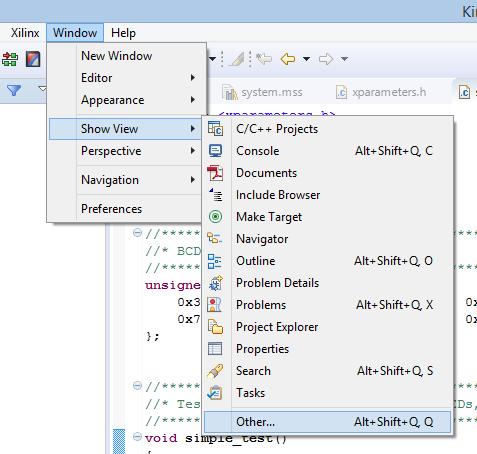Open the Problem Details view
The width and height of the screenshot is (477, 454).
(327, 283)
